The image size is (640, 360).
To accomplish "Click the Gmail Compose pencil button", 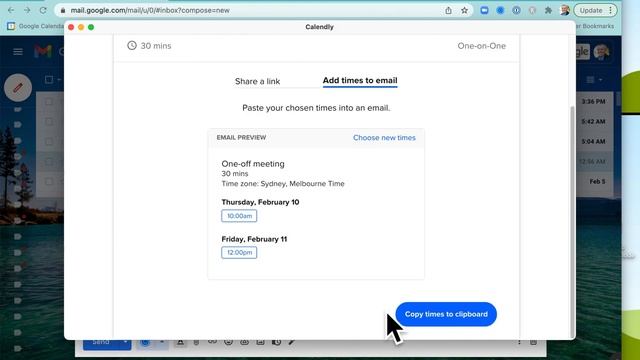I will click(x=18, y=88).
